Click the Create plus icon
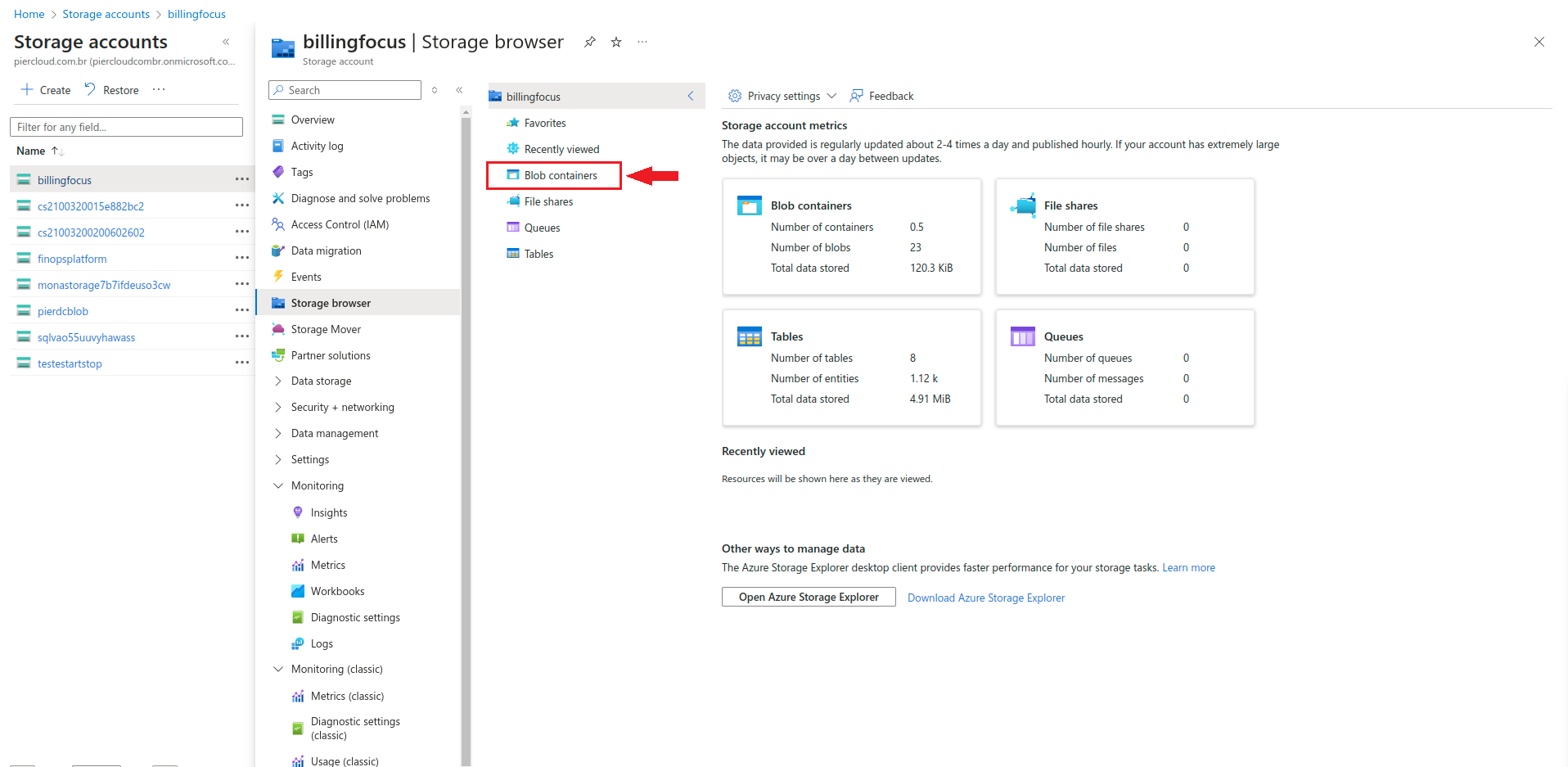 (x=27, y=89)
